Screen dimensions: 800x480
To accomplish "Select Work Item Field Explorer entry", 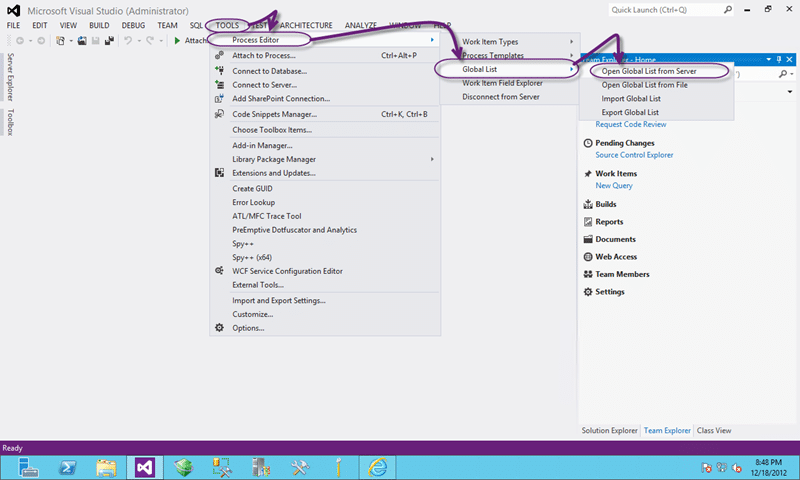I will coord(509,83).
